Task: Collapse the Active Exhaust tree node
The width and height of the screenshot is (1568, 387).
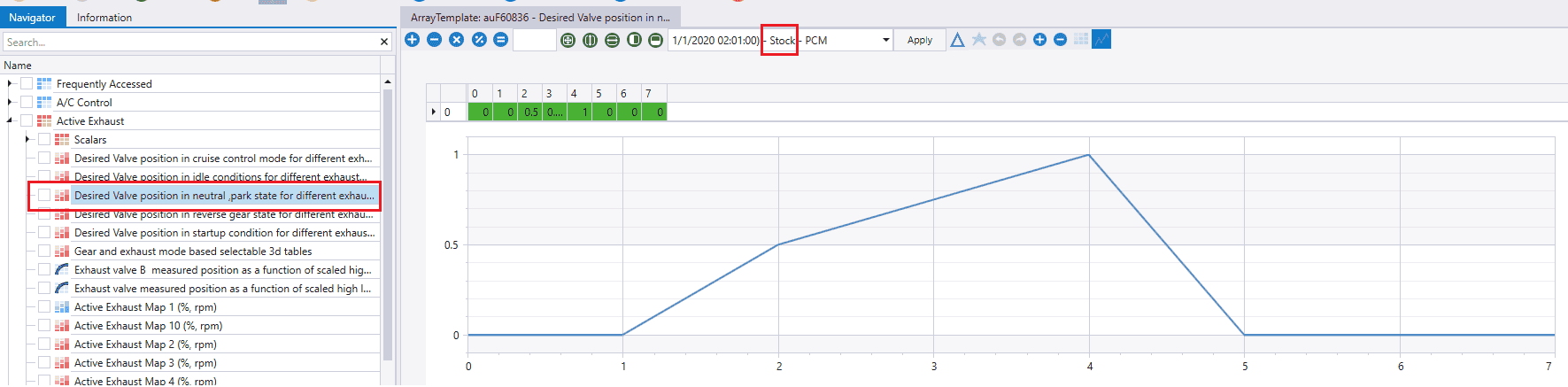Action: click(10, 121)
